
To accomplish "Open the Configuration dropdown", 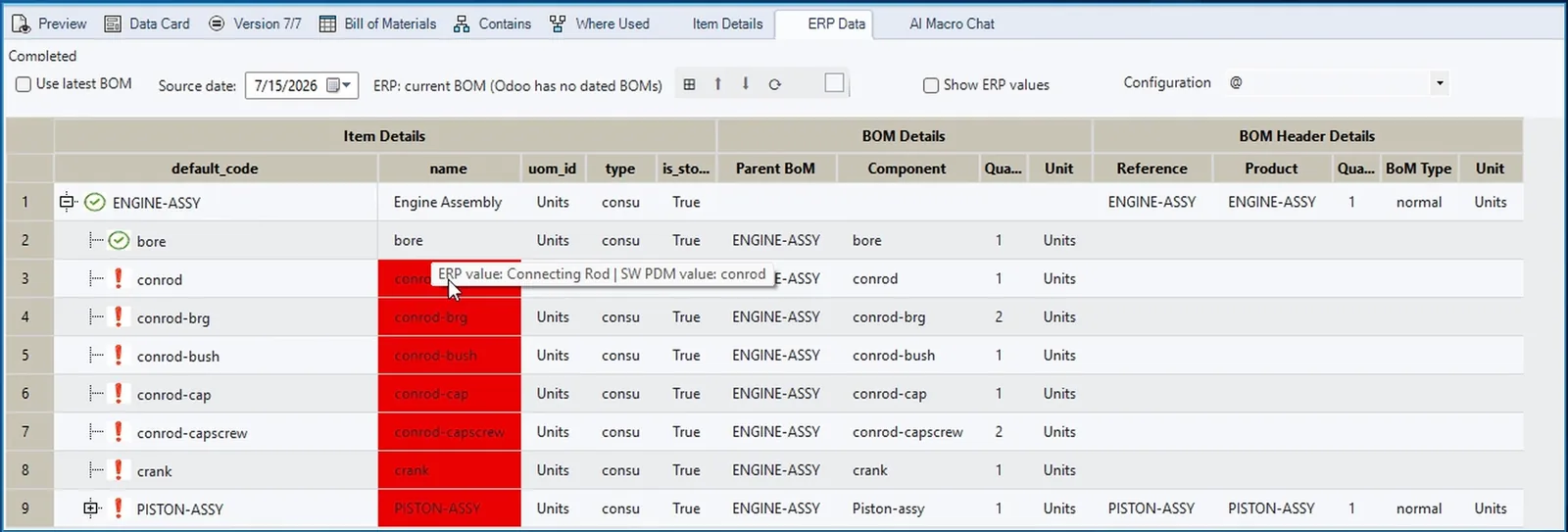I will pos(1440,83).
